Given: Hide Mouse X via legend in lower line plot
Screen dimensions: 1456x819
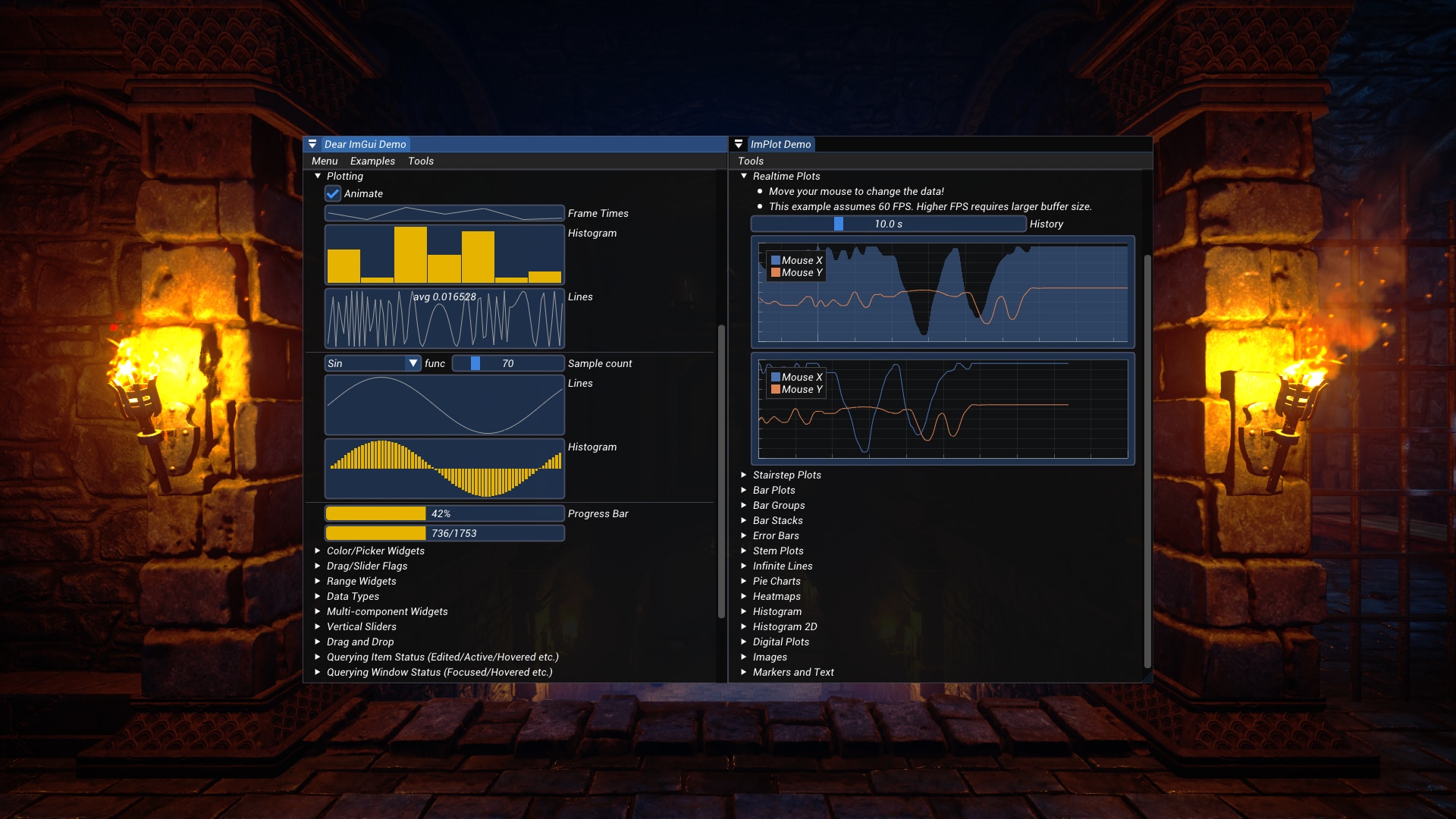Looking at the screenshot, I should pos(775,376).
